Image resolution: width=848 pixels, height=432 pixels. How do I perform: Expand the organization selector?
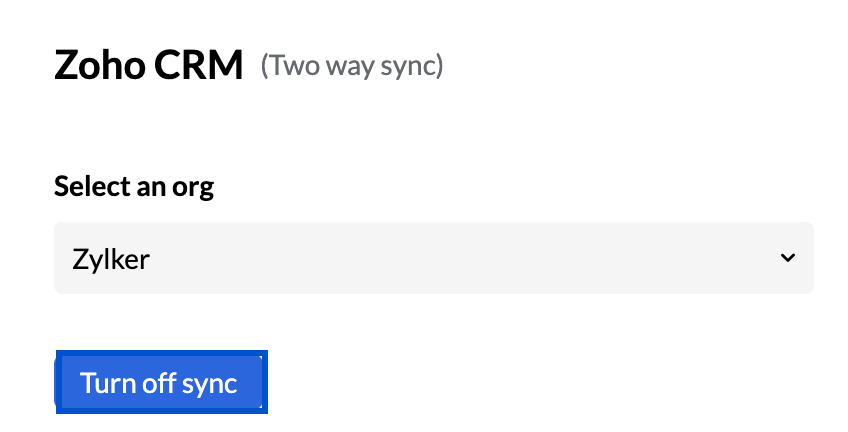point(434,258)
